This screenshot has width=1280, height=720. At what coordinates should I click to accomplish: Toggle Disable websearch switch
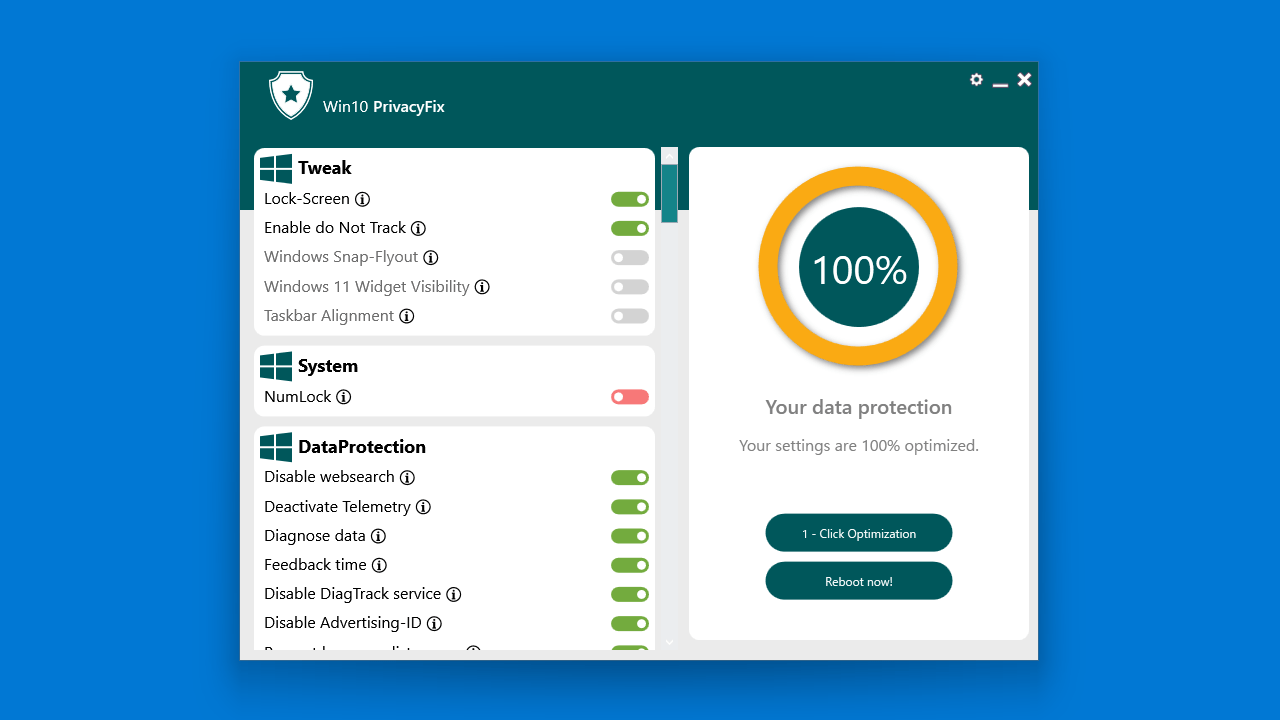630,477
